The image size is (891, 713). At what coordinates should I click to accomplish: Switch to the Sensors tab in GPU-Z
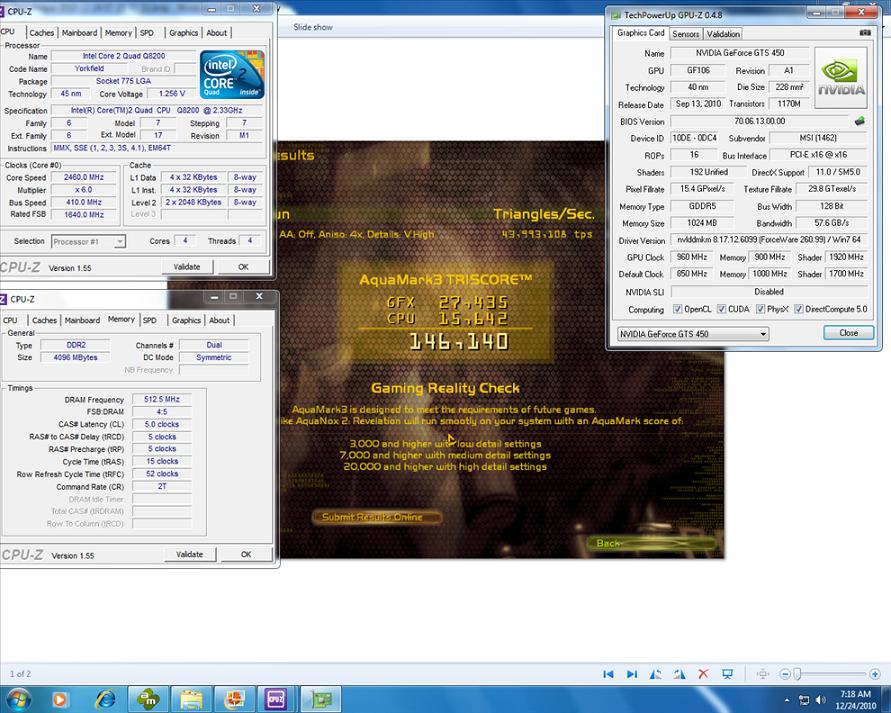pyautogui.click(x=685, y=34)
